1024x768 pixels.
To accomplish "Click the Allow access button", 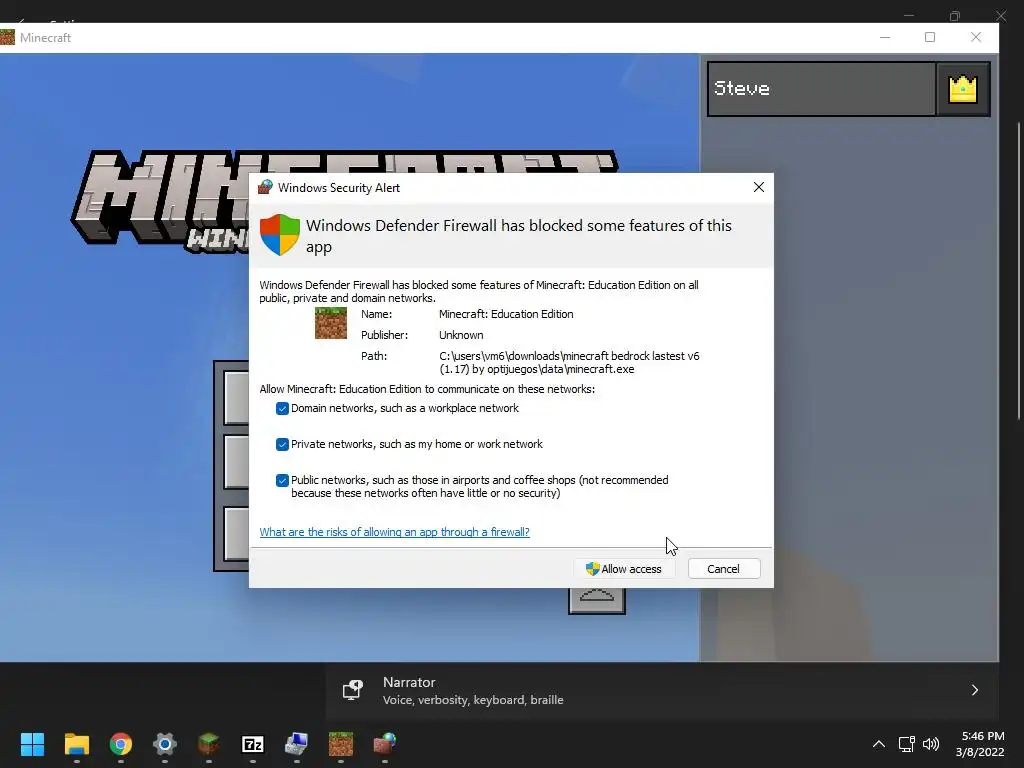I will tap(625, 569).
